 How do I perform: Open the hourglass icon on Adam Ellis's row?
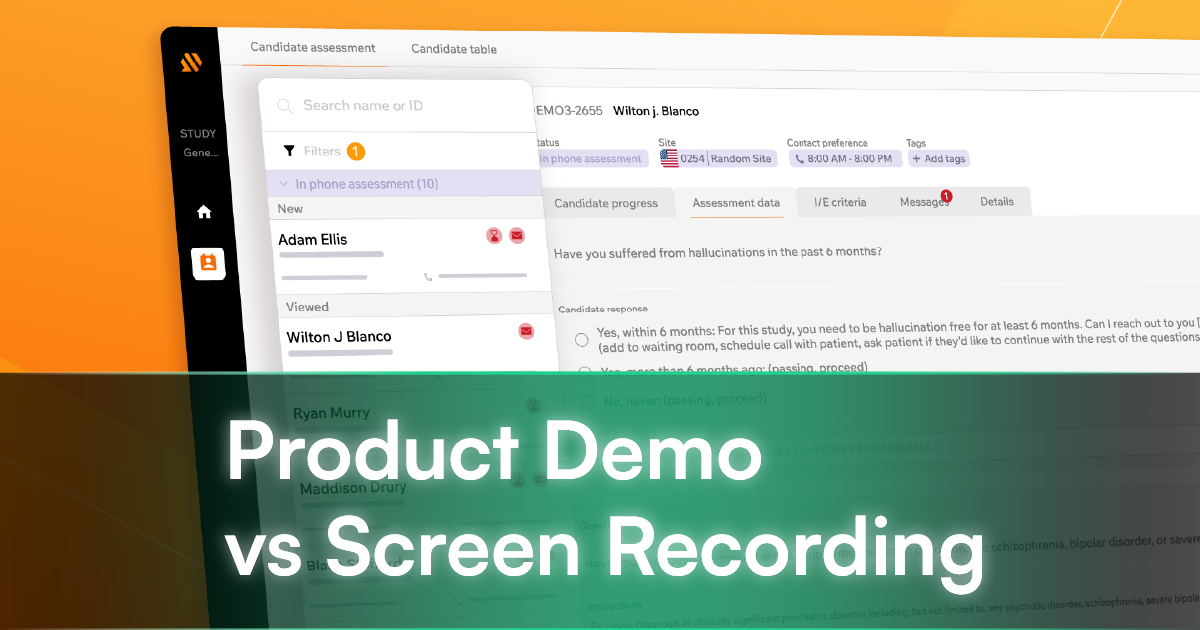coord(494,236)
